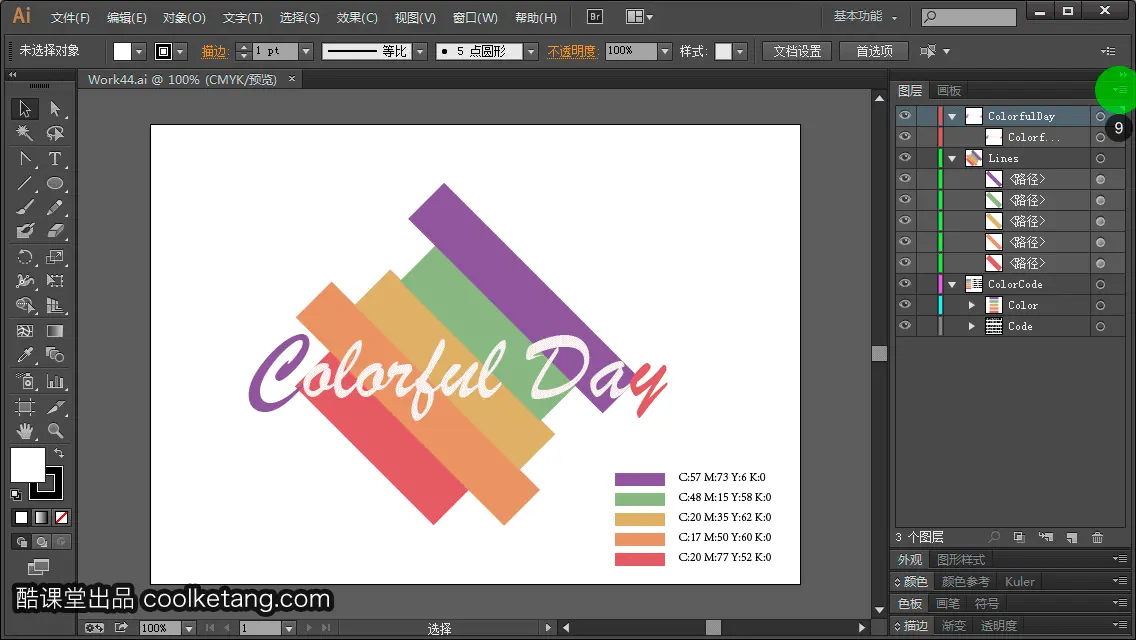This screenshot has height=640, width=1136.
Task: Select the Pencil tool
Action: coord(55,208)
